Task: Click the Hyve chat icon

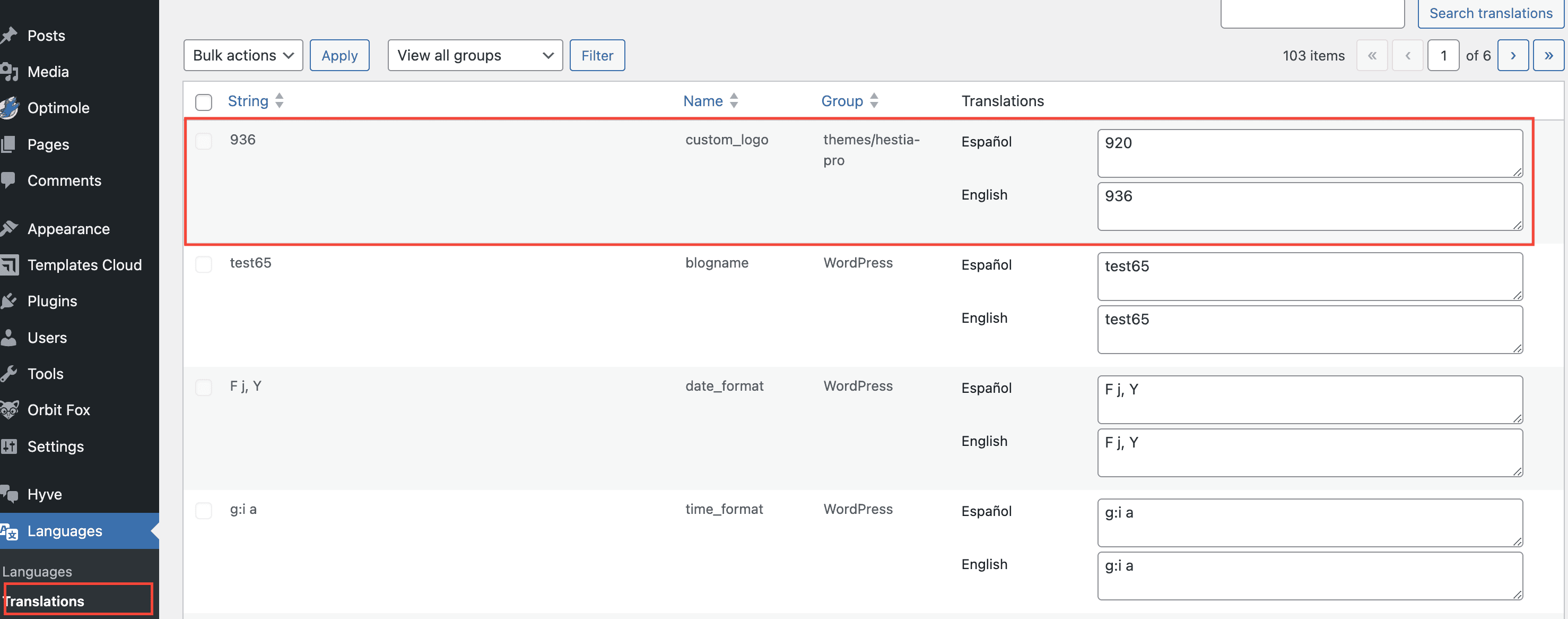Action: coord(8,494)
